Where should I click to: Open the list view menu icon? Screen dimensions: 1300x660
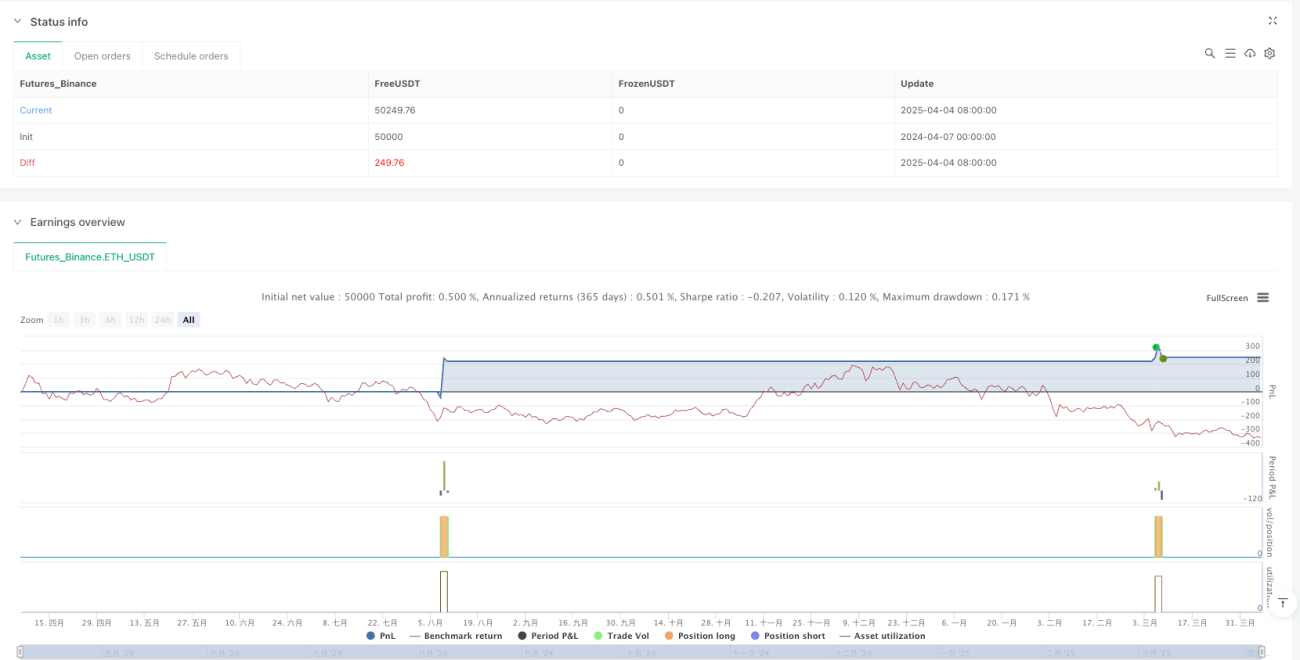[x=1230, y=53]
